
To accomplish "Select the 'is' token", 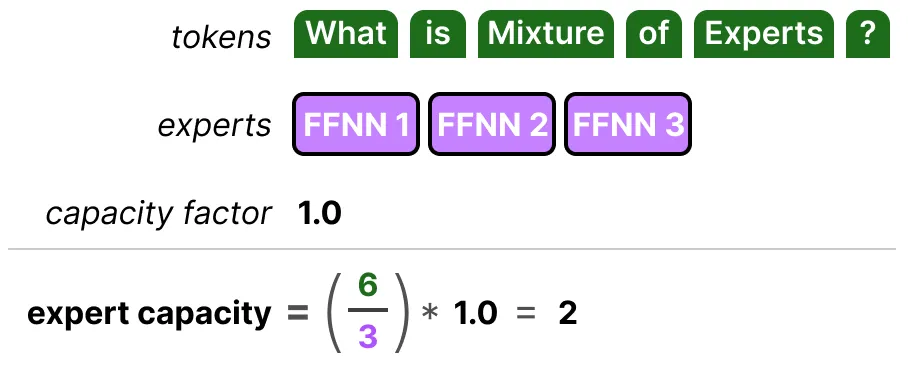I will (438, 34).
